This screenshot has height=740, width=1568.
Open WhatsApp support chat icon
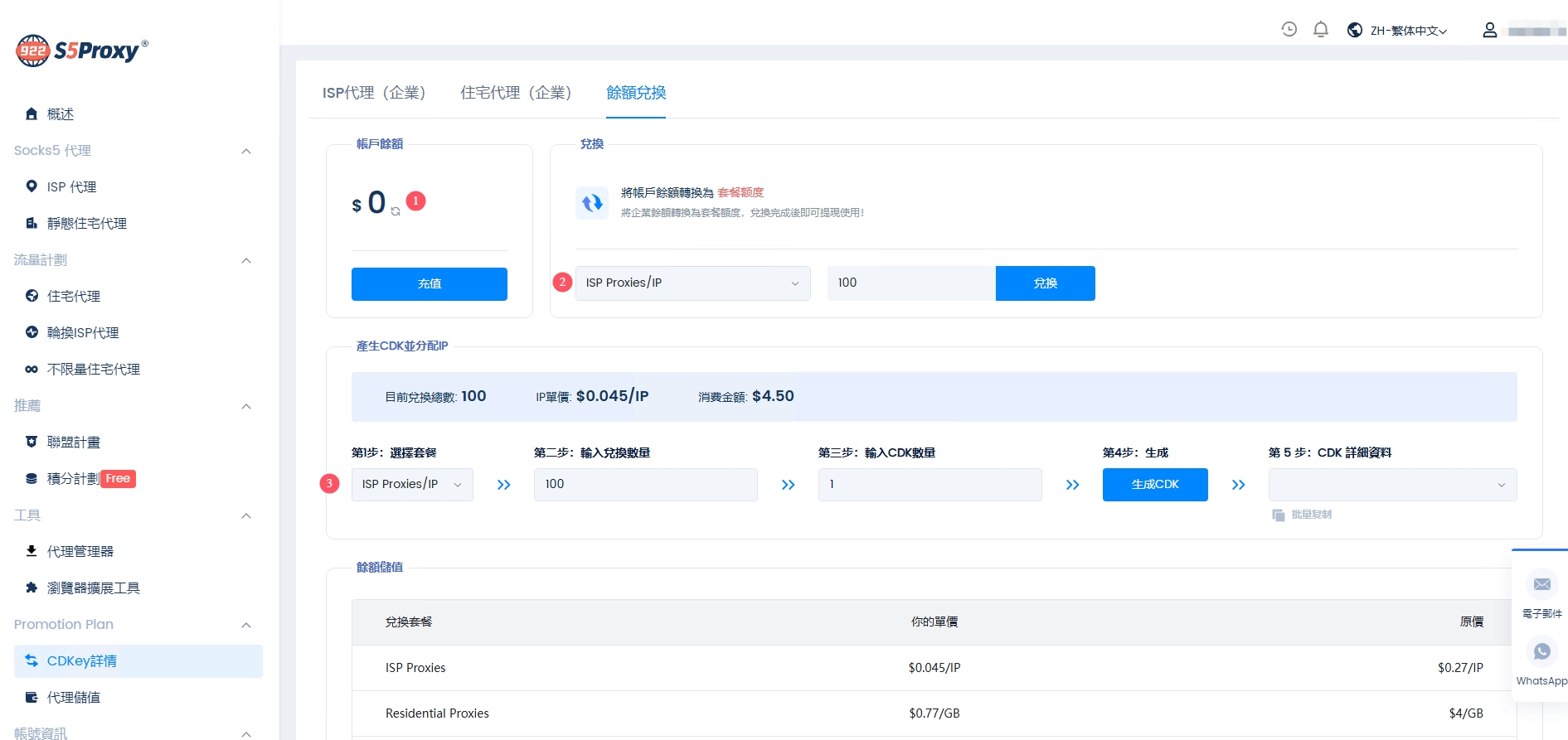point(1541,652)
